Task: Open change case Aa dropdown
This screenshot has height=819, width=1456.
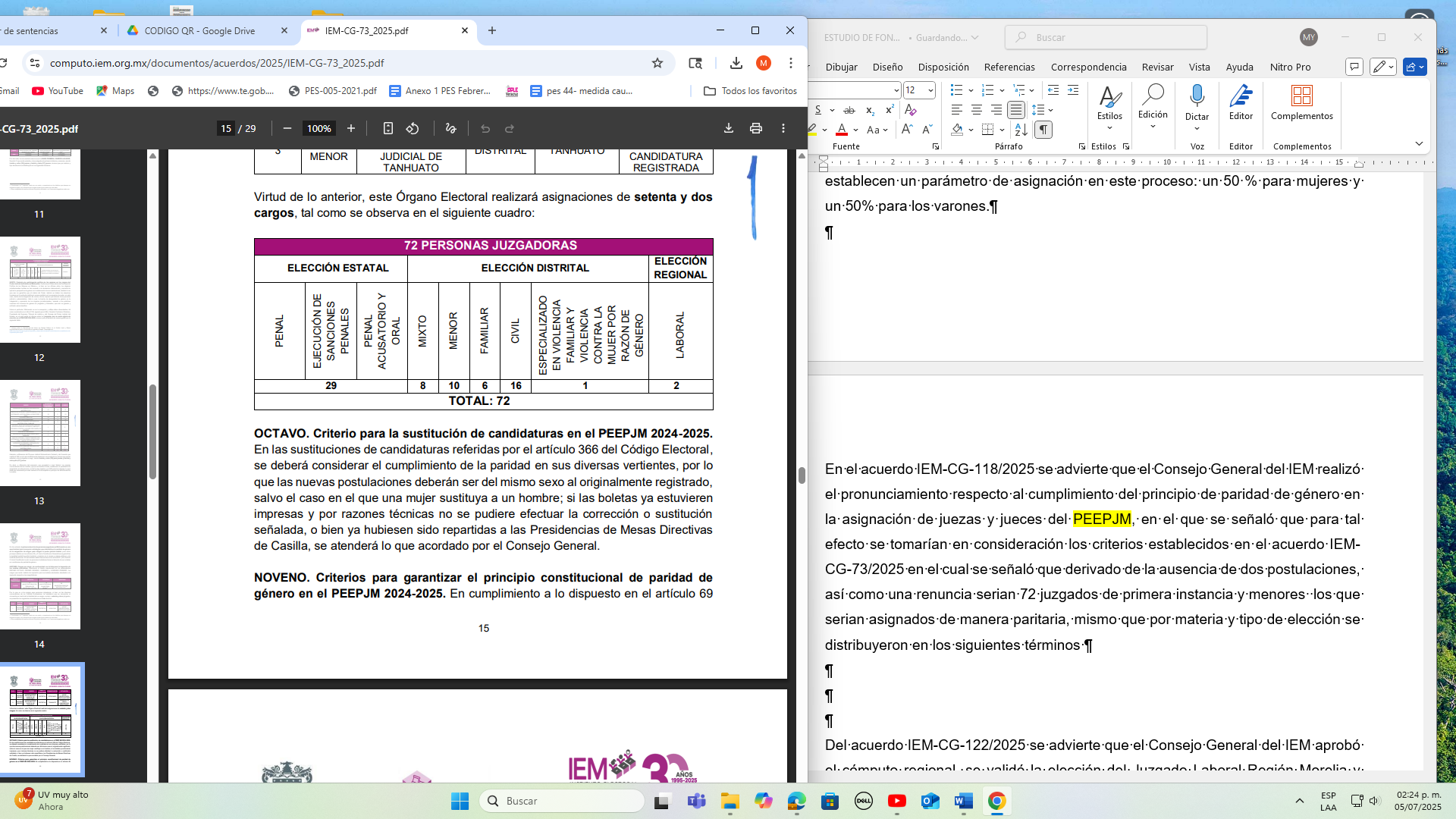Action: coord(877,130)
